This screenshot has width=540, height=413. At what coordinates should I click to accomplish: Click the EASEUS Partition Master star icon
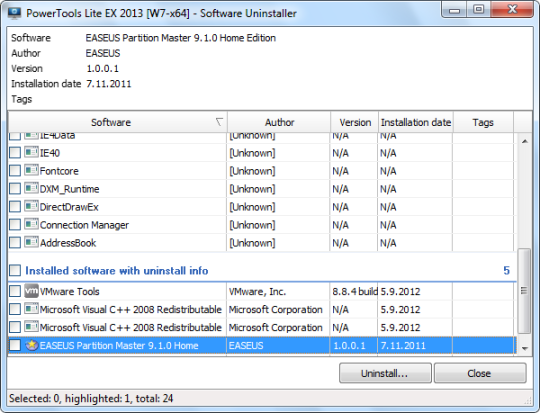pos(31,345)
